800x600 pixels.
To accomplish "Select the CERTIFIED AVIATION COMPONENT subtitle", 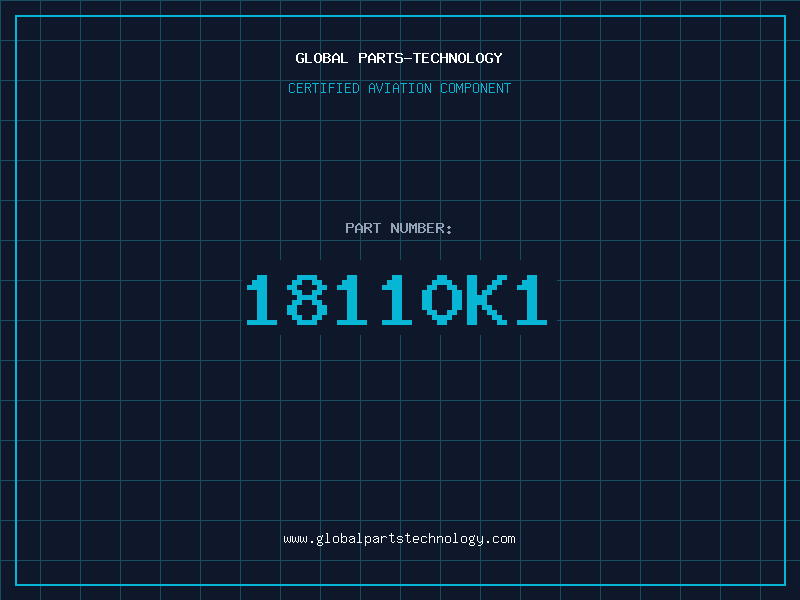I will point(399,88).
